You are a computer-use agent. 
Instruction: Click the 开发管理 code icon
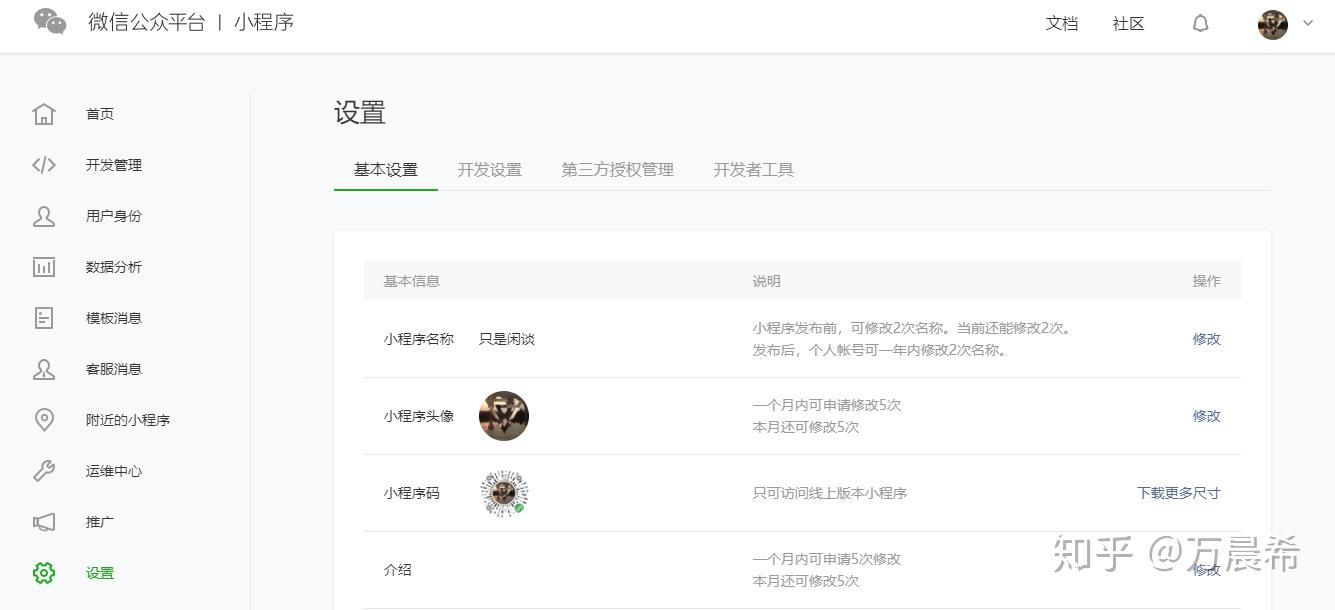coord(44,165)
